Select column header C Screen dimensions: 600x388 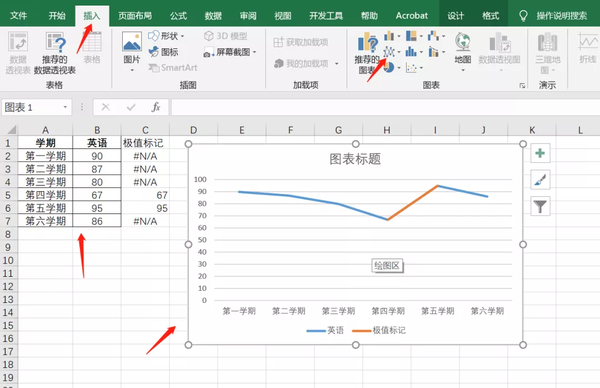(145, 130)
